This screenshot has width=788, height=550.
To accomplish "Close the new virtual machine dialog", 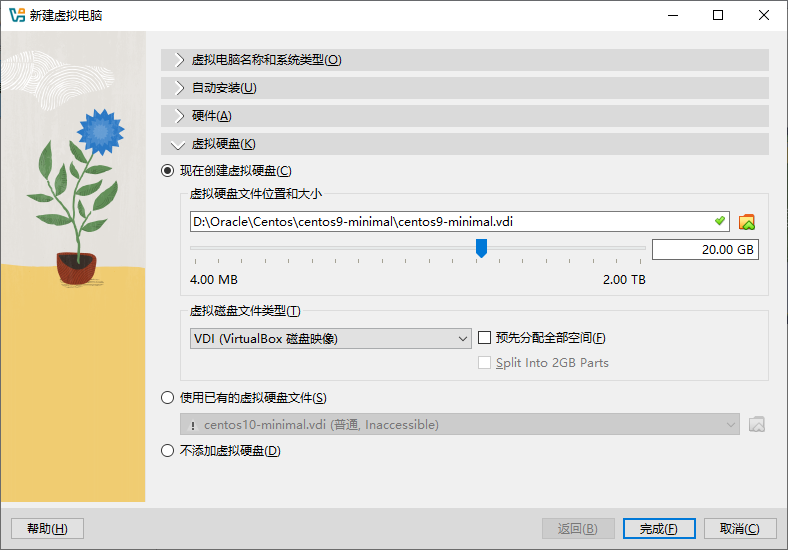I will tap(764, 15).
